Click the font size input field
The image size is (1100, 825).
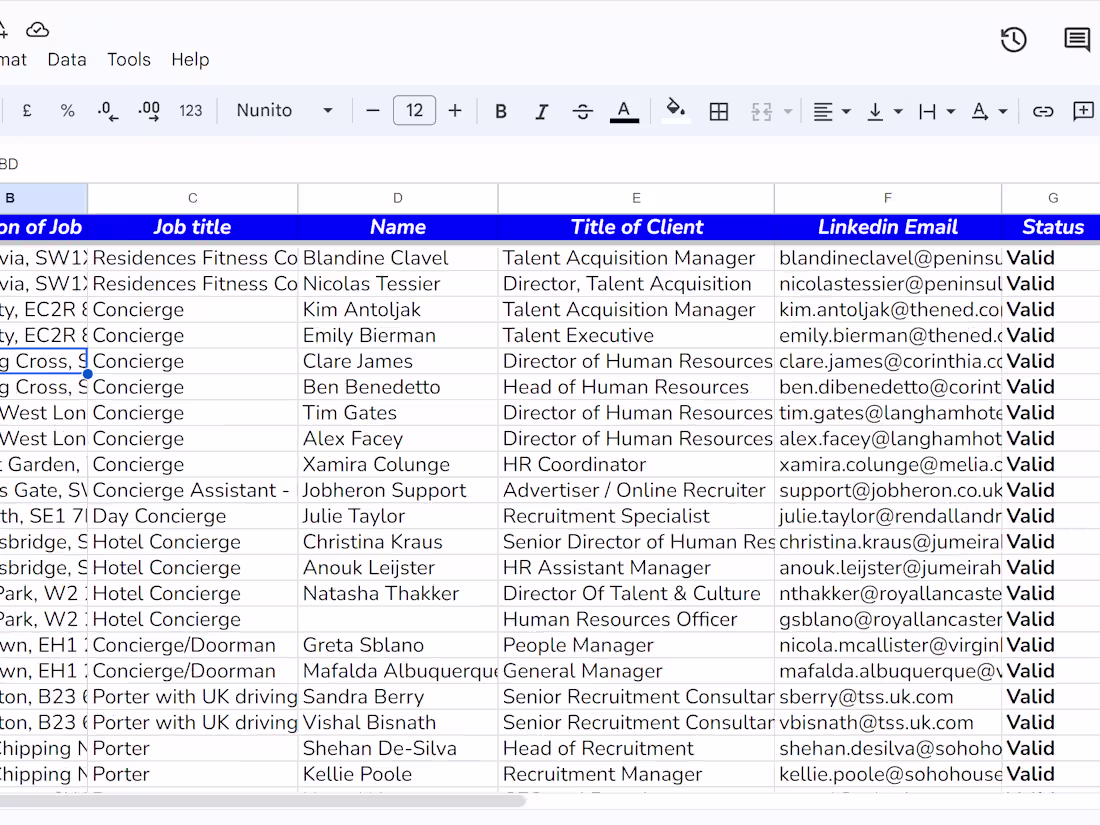(x=415, y=111)
